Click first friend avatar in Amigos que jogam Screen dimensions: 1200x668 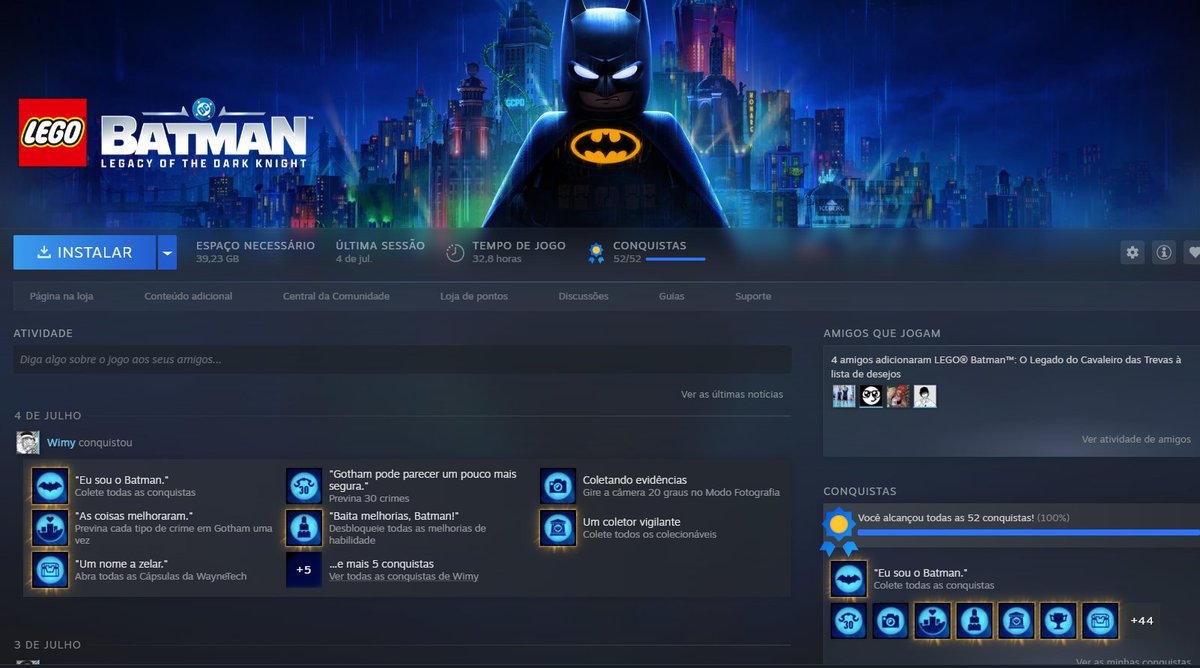coord(844,396)
